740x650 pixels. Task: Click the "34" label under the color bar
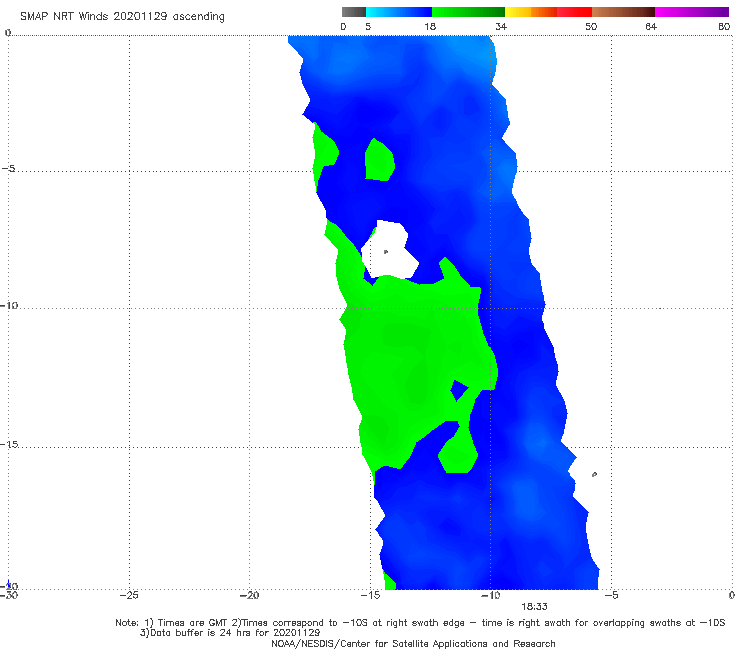501,26
